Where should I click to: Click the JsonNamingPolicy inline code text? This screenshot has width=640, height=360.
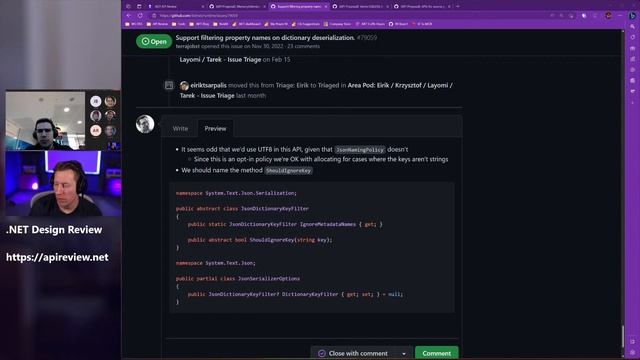(360, 150)
